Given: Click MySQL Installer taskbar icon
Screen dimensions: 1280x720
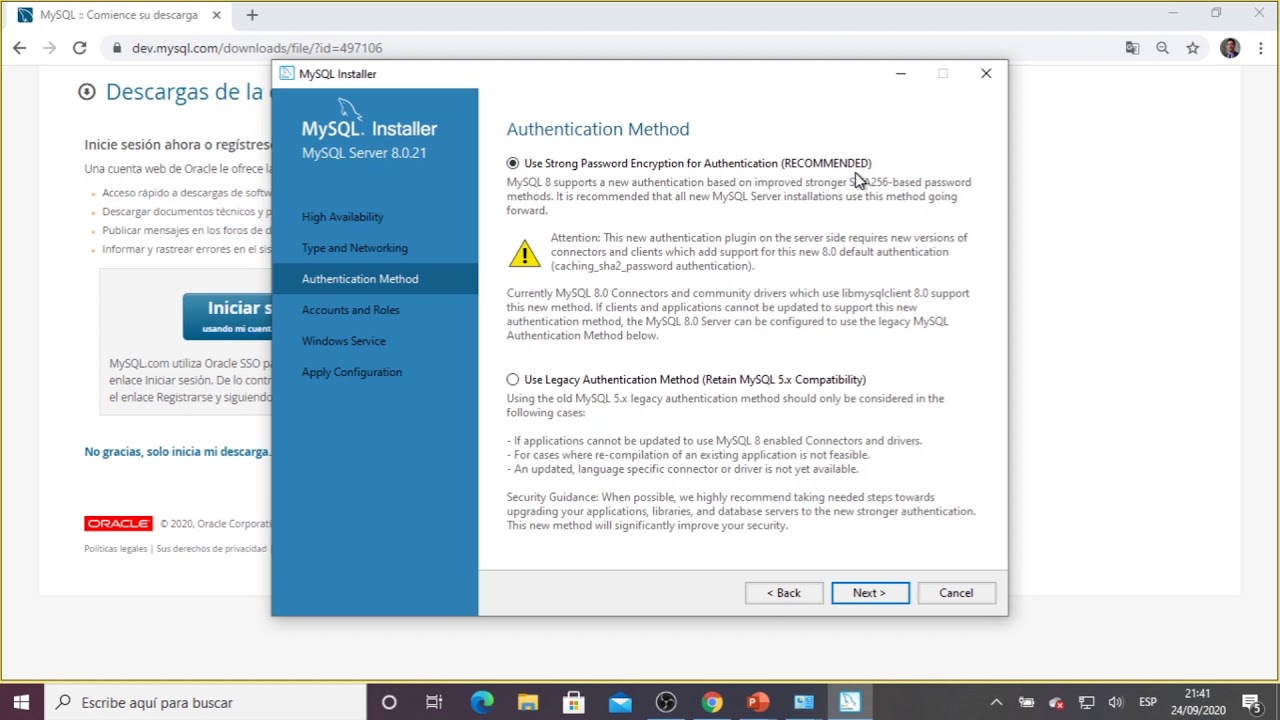Looking at the screenshot, I should 850,702.
